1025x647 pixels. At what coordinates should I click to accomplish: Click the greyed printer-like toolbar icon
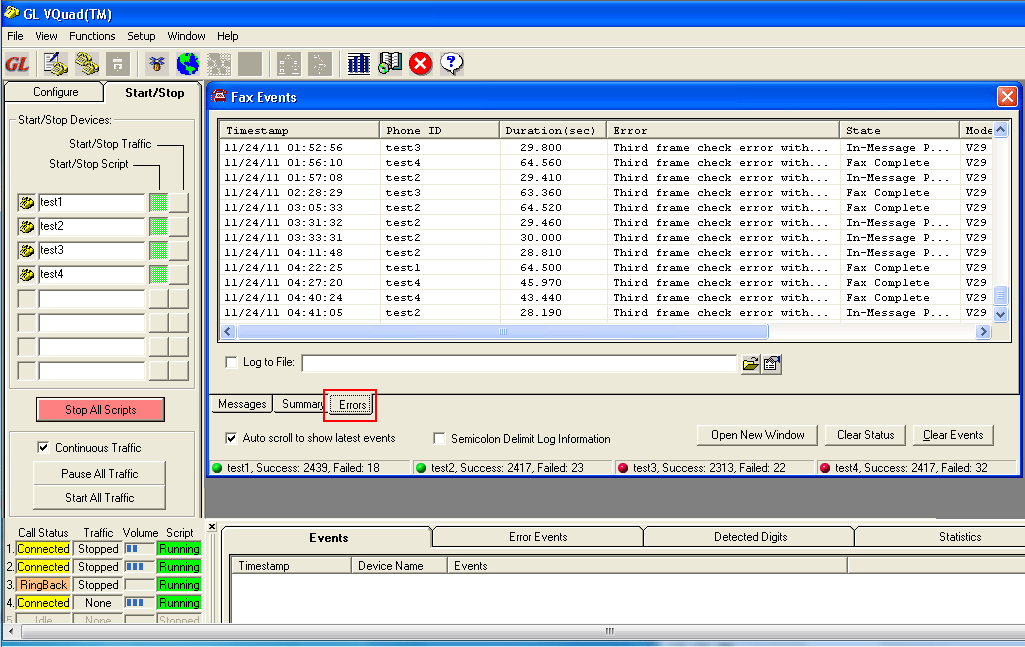pyautogui.click(x=118, y=64)
